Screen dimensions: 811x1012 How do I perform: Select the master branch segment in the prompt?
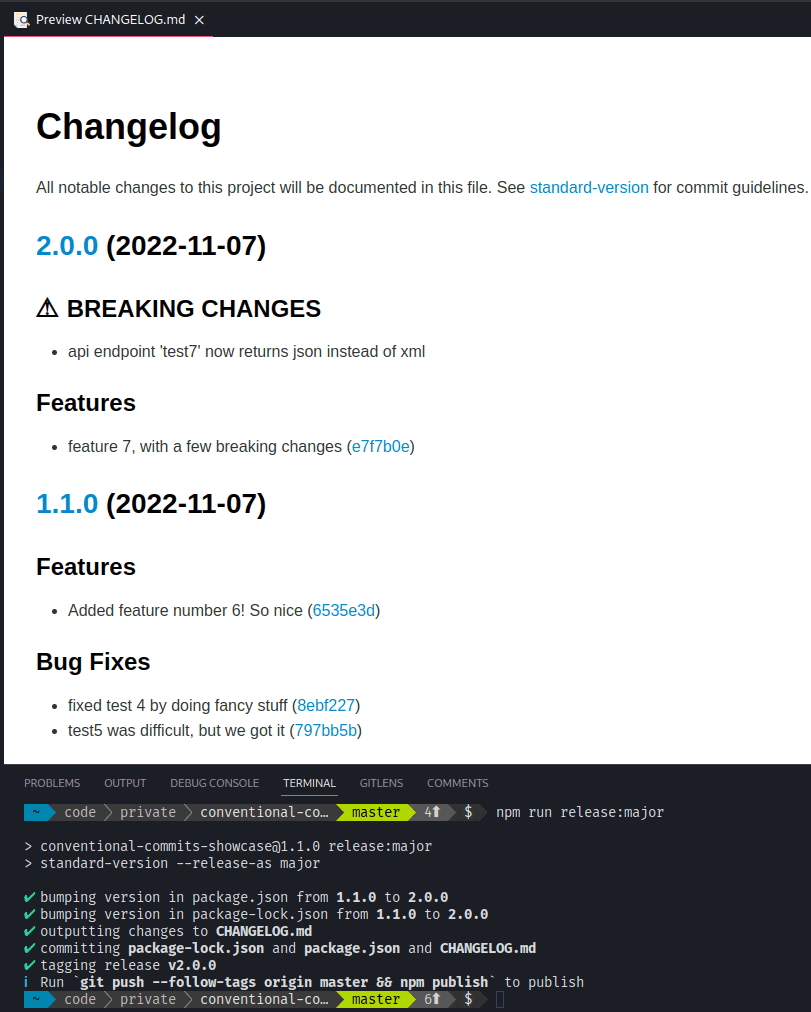pos(375,812)
